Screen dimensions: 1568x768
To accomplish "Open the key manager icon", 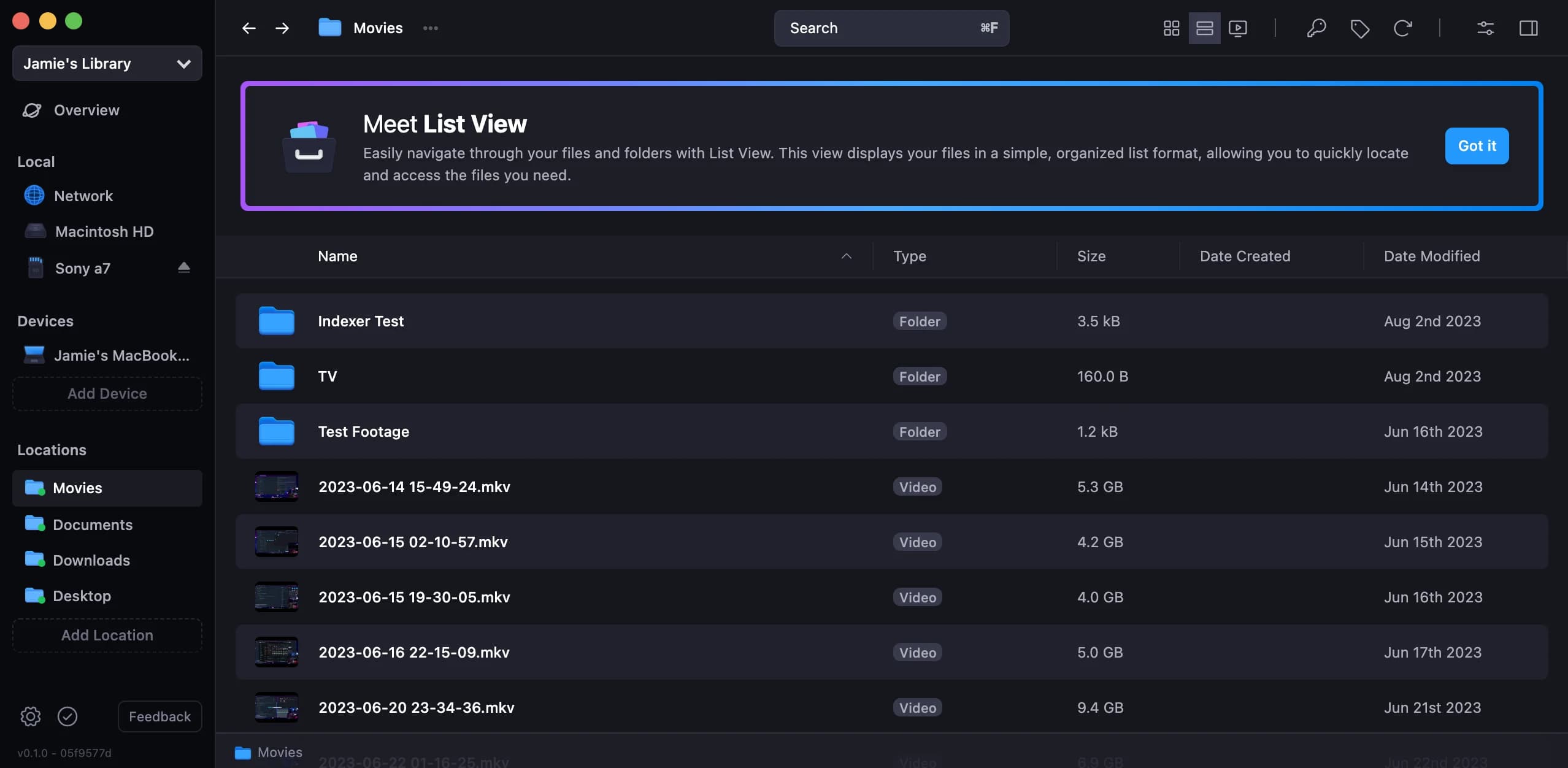I will pos(1316,28).
